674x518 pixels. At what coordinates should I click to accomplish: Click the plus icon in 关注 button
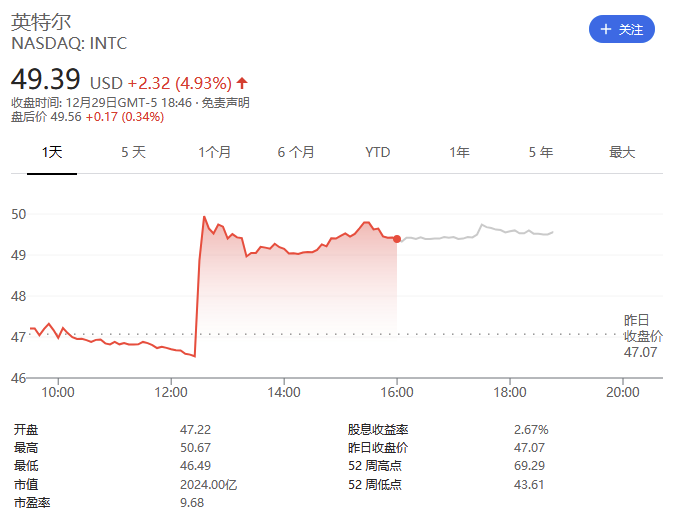pos(605,30)
